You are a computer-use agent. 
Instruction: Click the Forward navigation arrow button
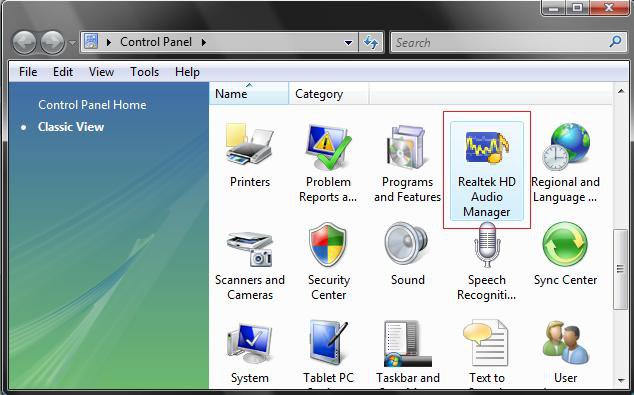(x=52, y=42)
